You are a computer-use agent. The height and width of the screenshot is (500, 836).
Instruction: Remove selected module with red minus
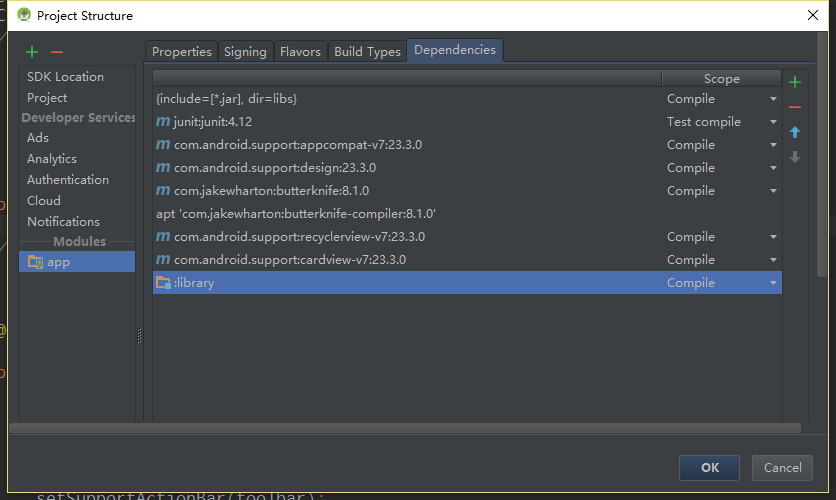[x=57, y=52]
